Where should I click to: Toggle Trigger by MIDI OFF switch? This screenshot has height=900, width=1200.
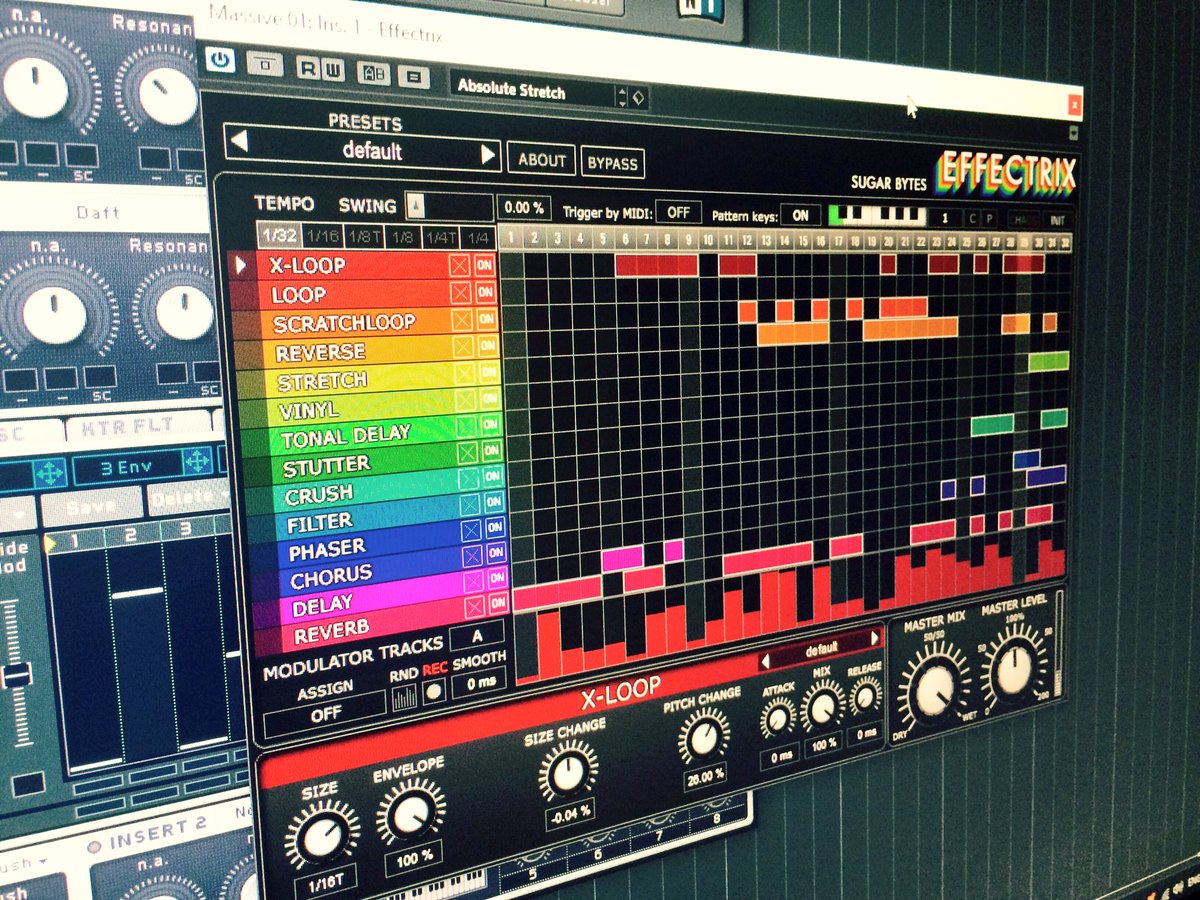tap(678, 212)
